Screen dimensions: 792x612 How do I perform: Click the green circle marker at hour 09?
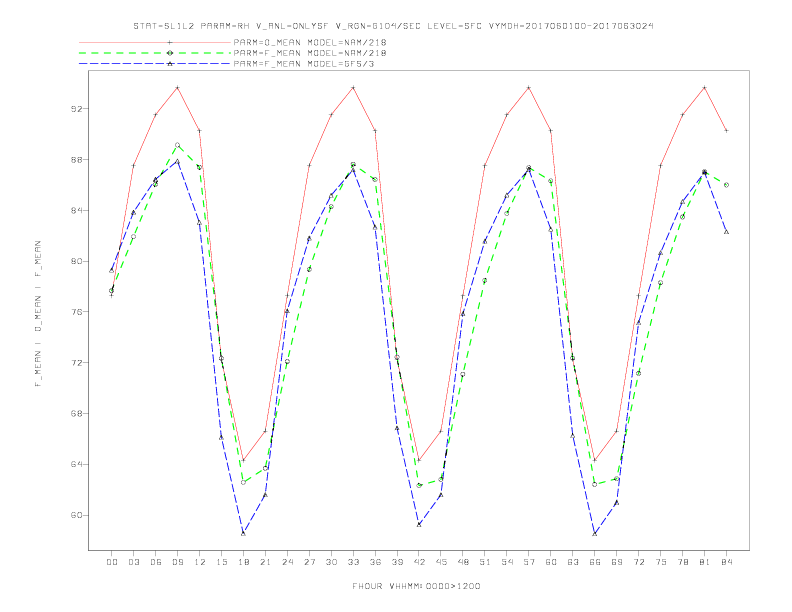tap(177, 145)
